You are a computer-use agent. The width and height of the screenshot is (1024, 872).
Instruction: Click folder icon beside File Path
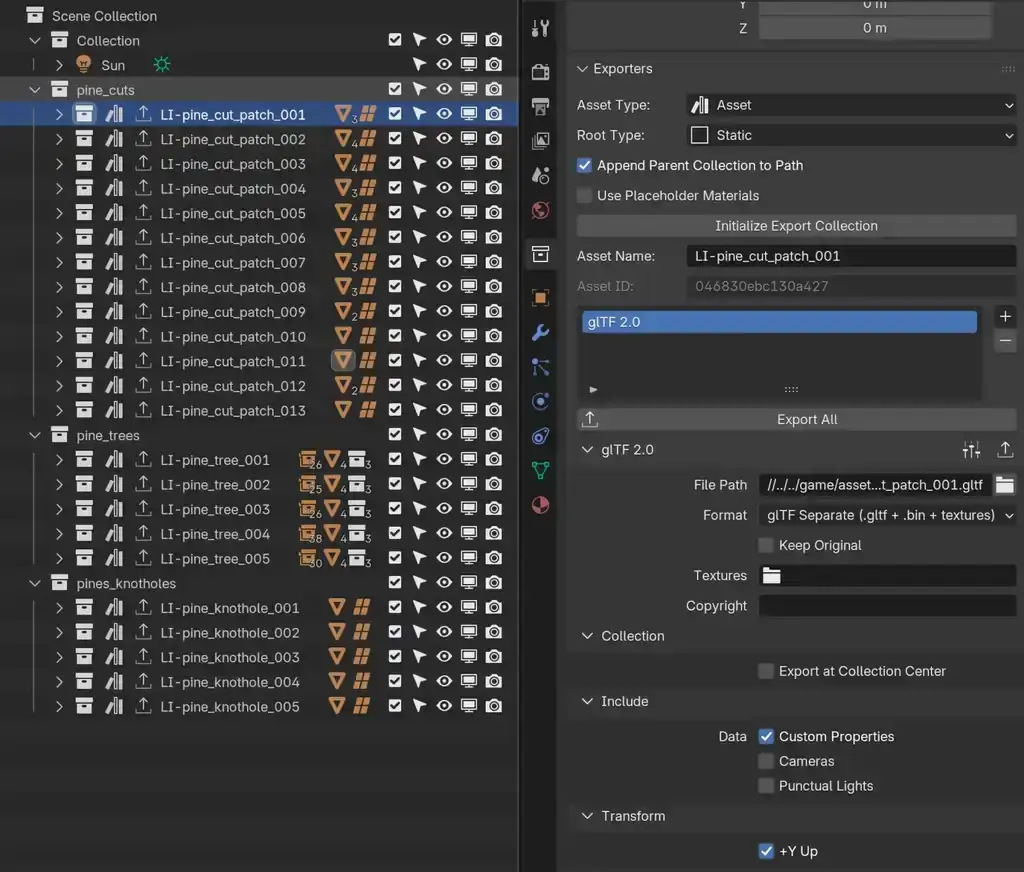tap(1004, 485)
